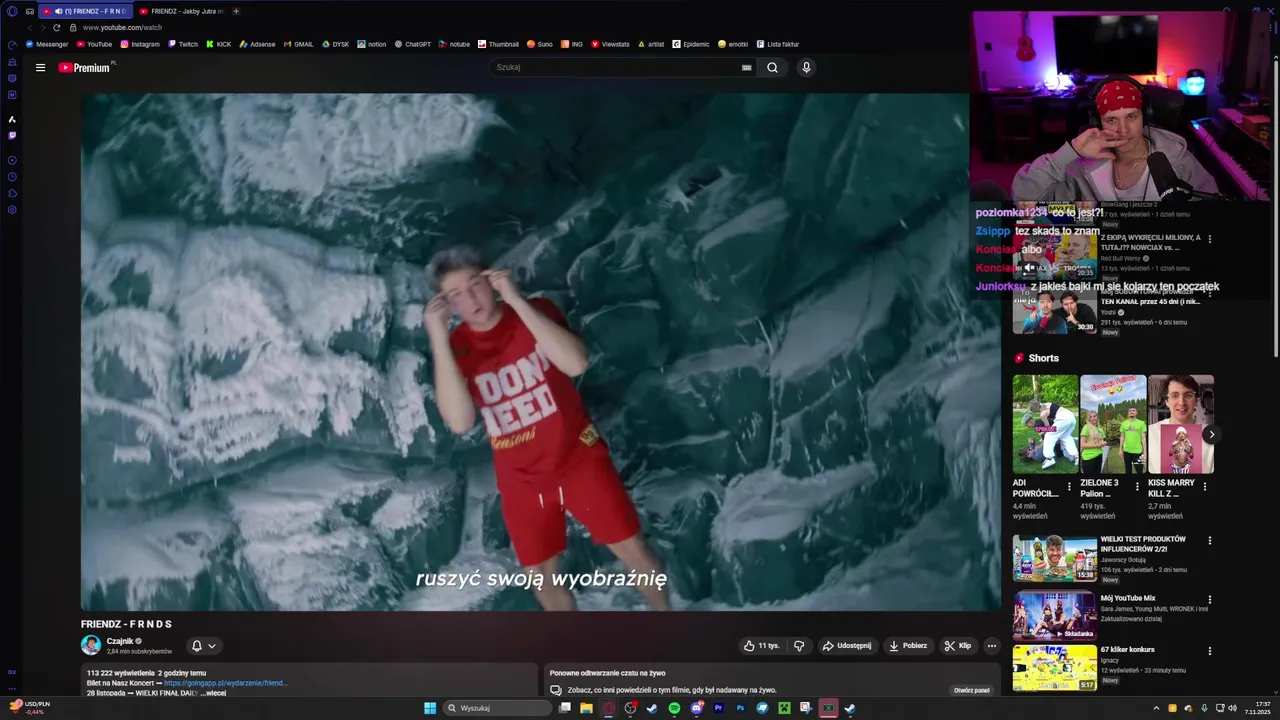The height and width of the screenshot is (720, 1280).
Task: Open 'ZIELONE 3 Palion' Short thumbnail
Action: click(x=1113, y=424)
